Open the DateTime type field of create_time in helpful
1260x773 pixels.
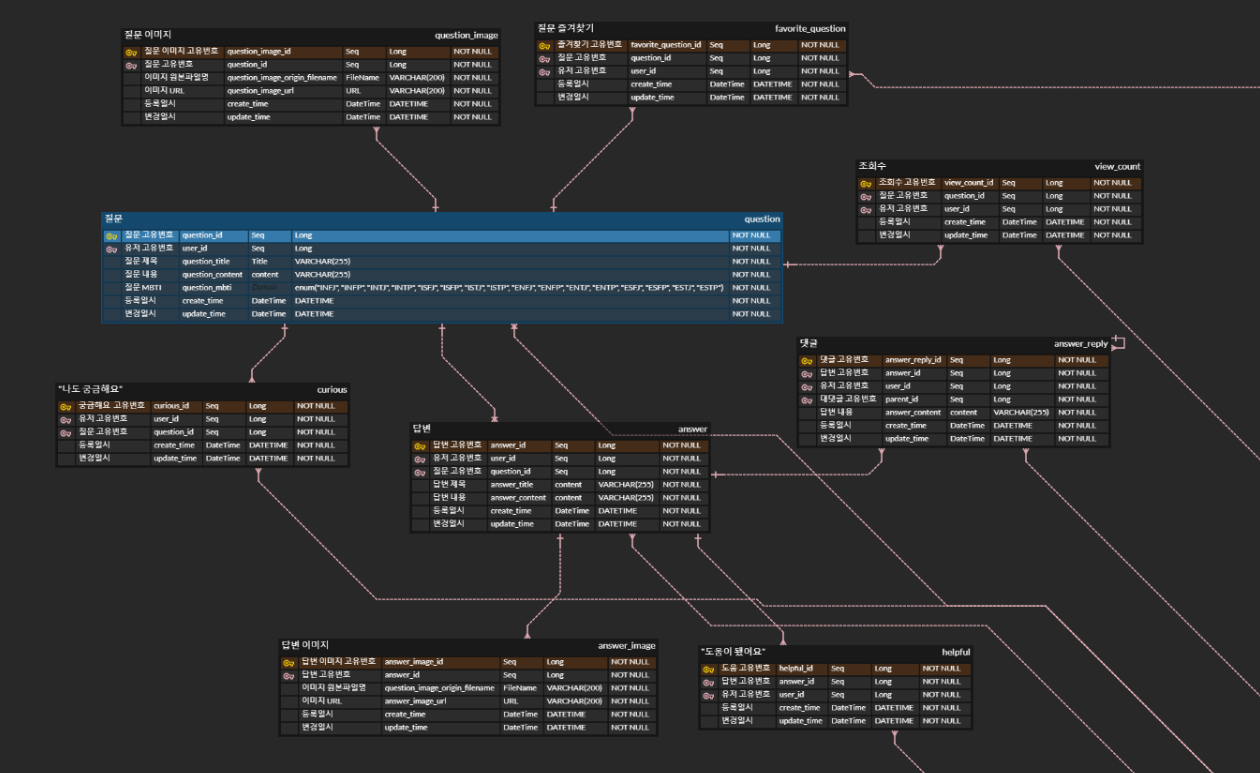(846, 707)
